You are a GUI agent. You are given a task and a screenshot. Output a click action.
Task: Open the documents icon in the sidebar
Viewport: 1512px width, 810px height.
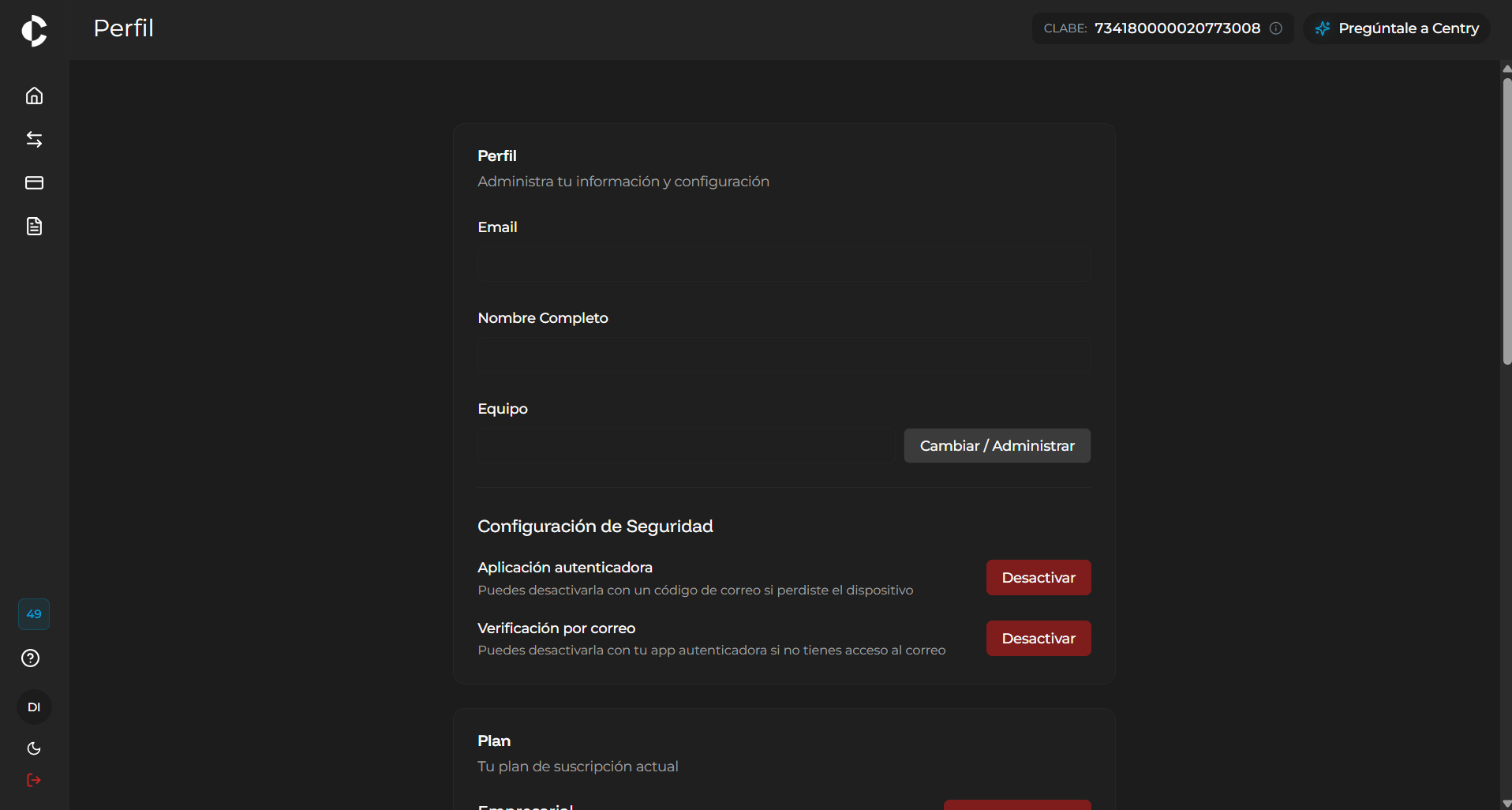point(34,227)
